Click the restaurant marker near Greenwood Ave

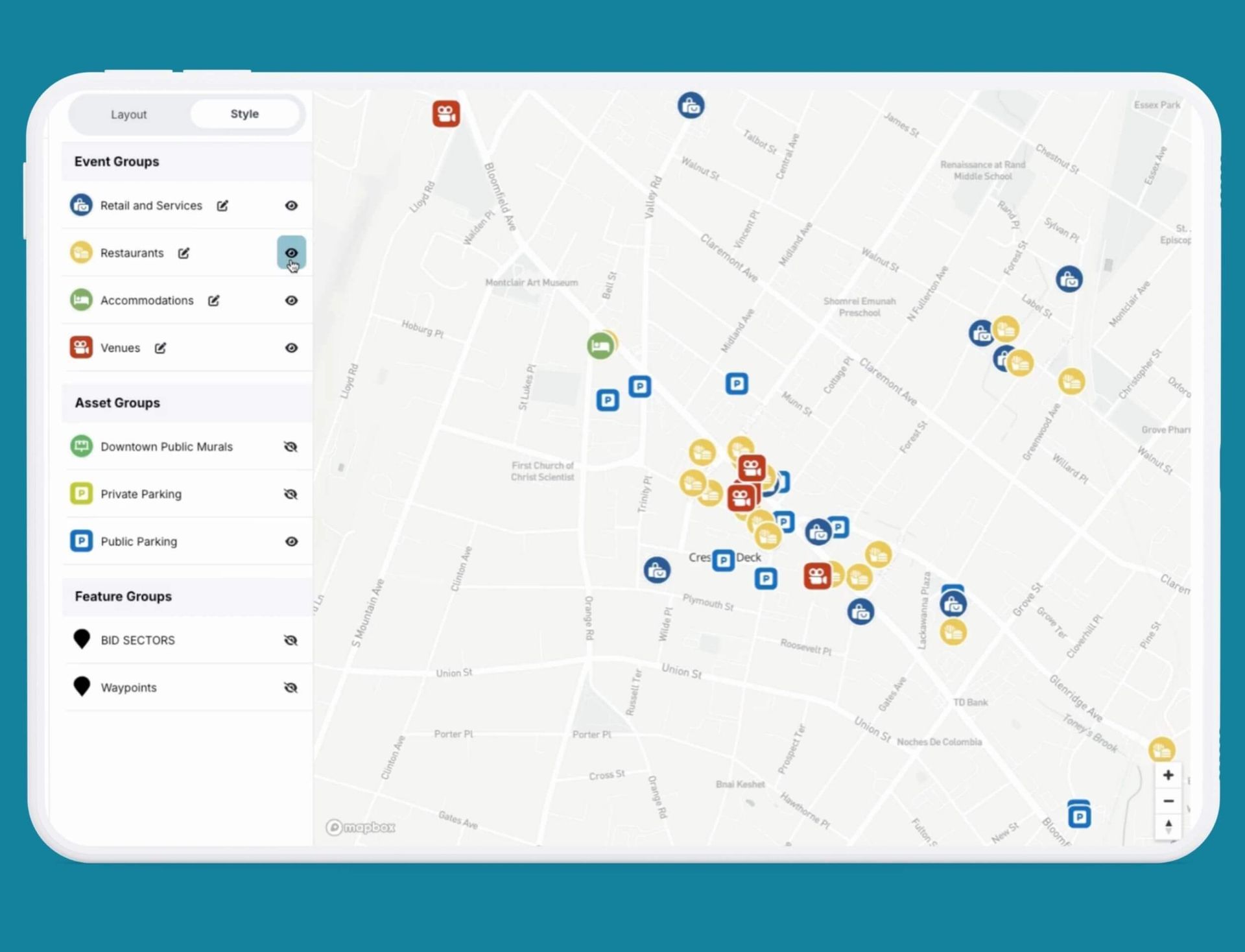[1072, 381]
